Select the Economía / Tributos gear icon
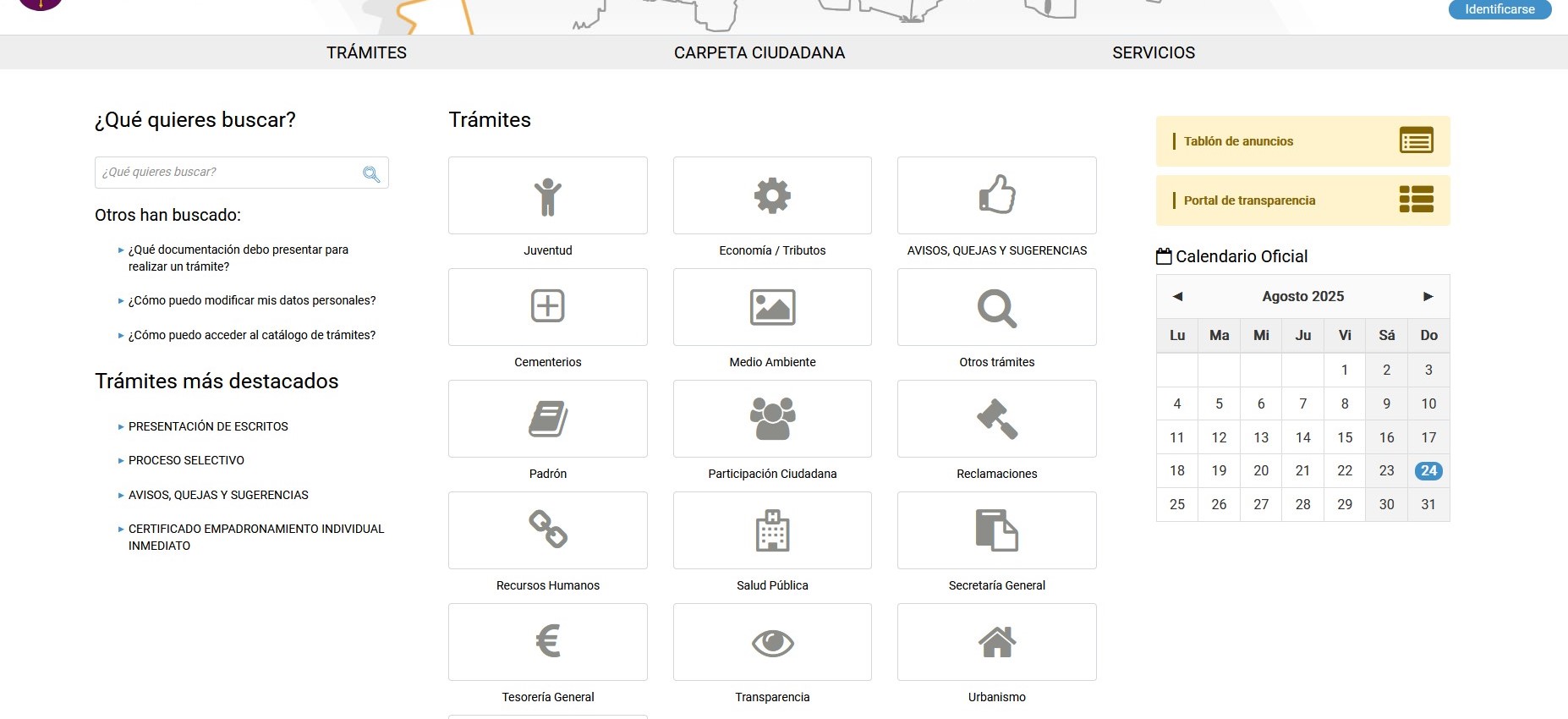This screenshot has height=719, width=1568. tap(772, 196)
